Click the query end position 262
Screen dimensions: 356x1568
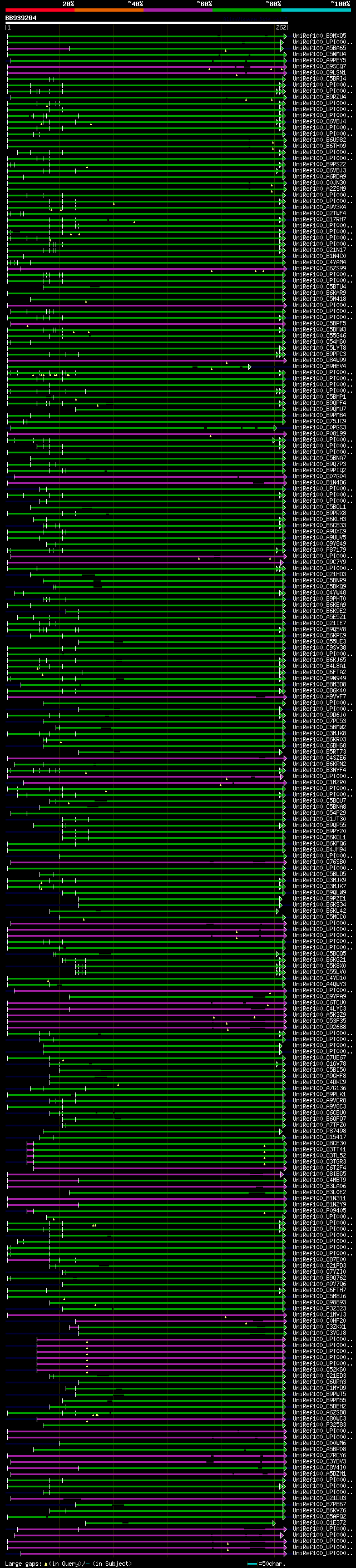coord(281,27)
